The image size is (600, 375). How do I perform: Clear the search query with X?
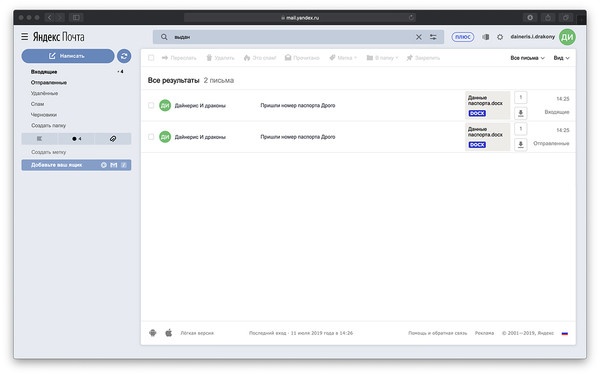(419, 37)
